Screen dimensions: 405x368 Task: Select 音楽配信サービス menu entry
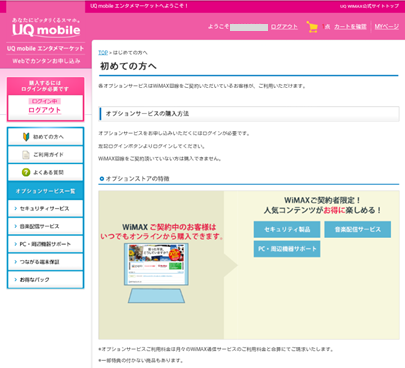pyautogui.click(x=45, y=226)
